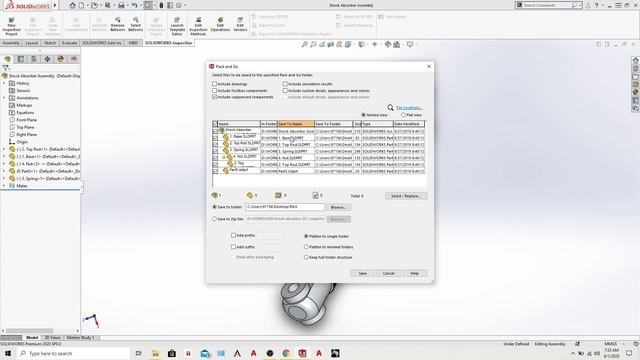The height and width of the screenshot is (360, 640).
Task: Expand the Spring component in feature tree
Action: 4,178
